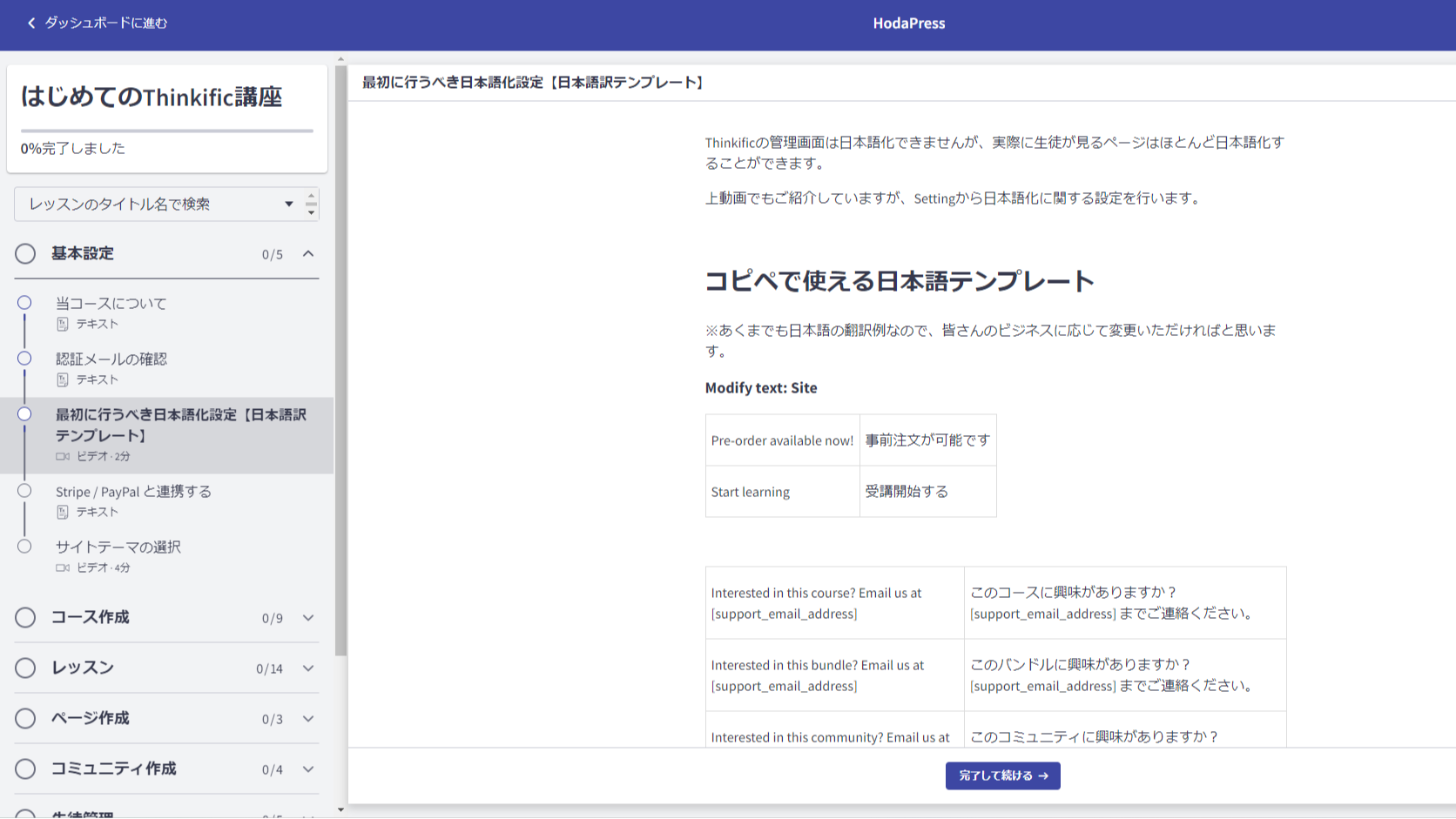
Task: Click the Start learning table cell
Action: point(783,492)
